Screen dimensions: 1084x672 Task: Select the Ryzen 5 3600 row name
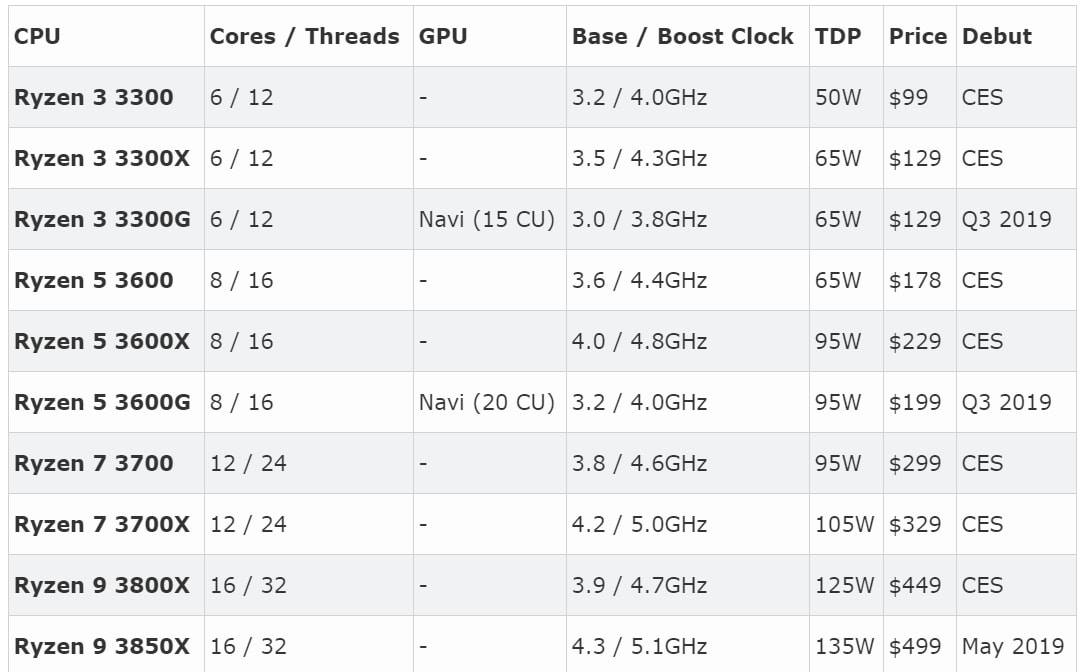pos(94,280)
